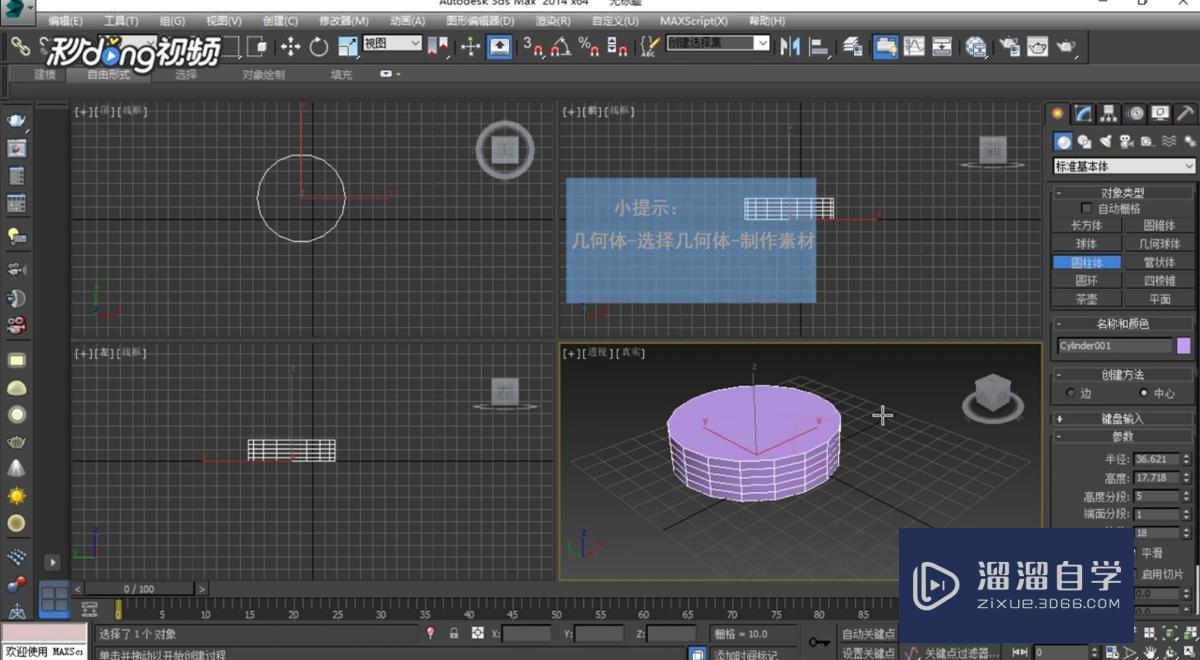Open the Shapes category in the command panel
Image resolution: width=1200 pixels, height=660 pixels.
[1084, 141]
